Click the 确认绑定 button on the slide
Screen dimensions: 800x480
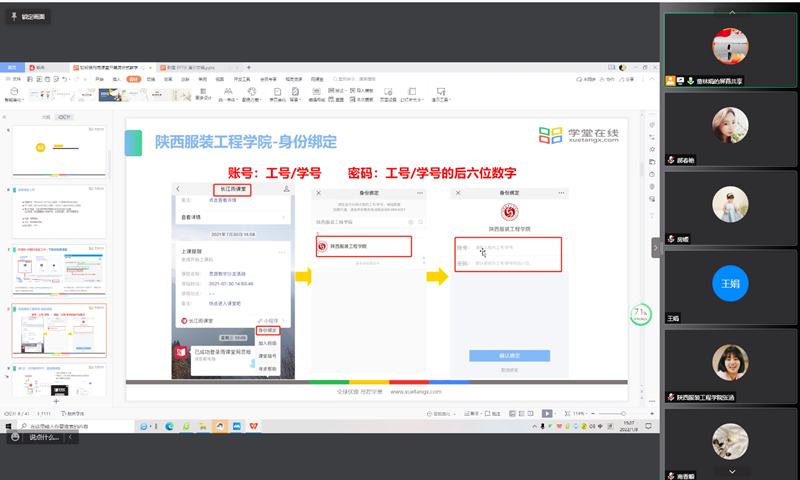[509, 355]
